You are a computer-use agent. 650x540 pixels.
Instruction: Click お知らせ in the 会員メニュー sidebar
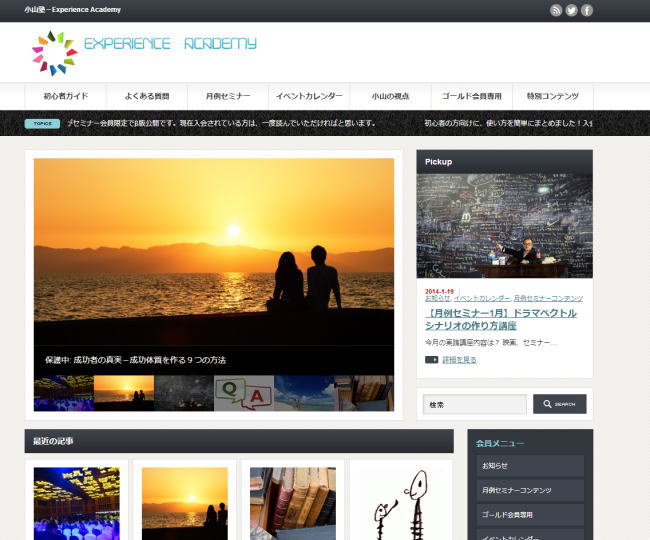tap(529, 466)
